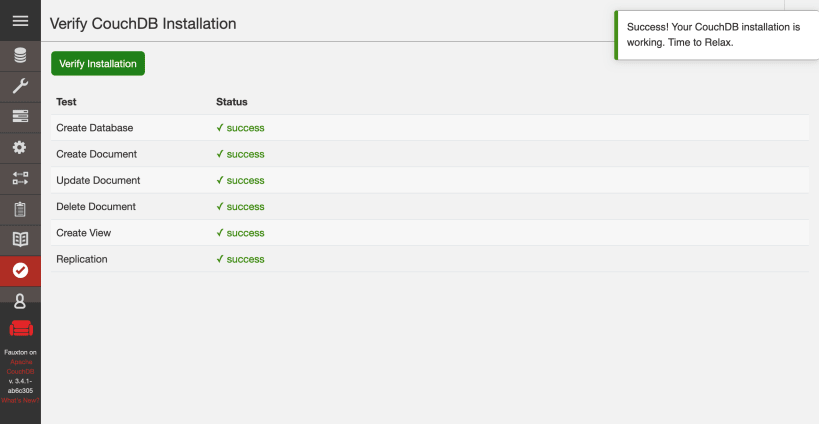Click success status for Create Database
The image size is (819, 424).
coord(240,128)
